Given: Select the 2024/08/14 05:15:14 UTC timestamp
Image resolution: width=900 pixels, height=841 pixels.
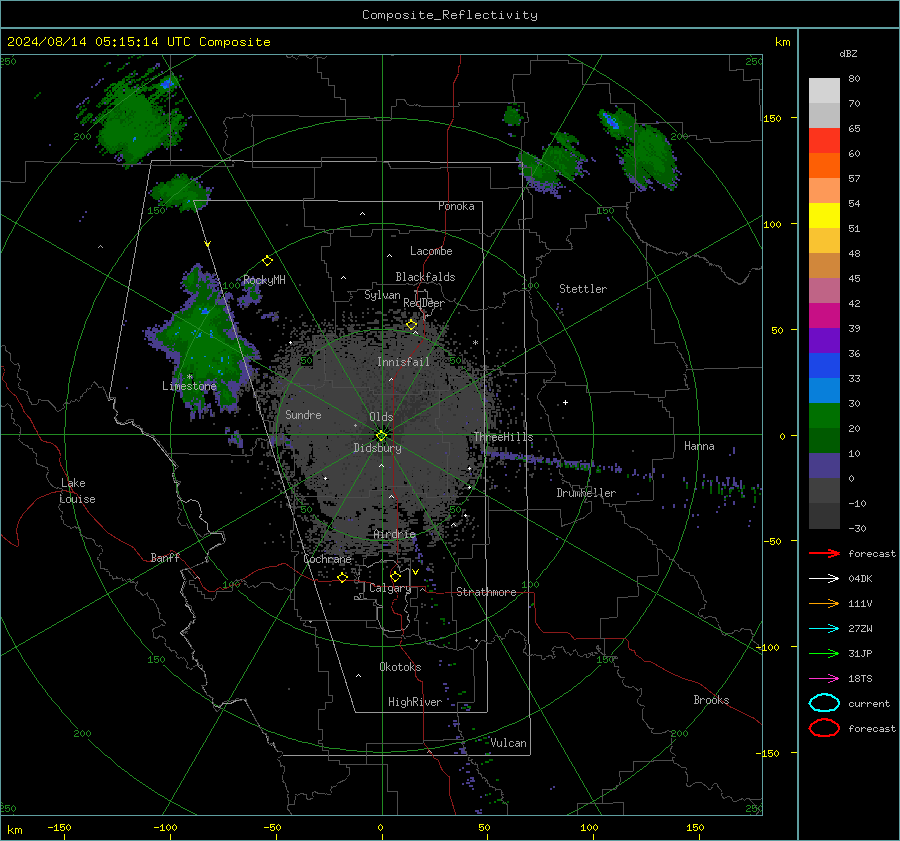Looking at the screenshot, I should pyautogui.click(x=98, y=42).
